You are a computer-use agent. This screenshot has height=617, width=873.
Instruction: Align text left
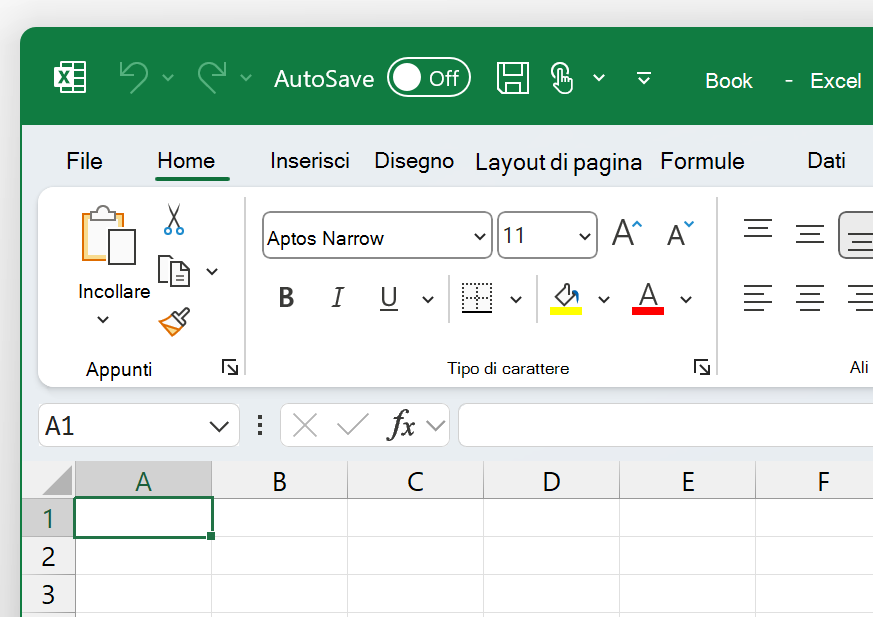click(x=758, y=298)
